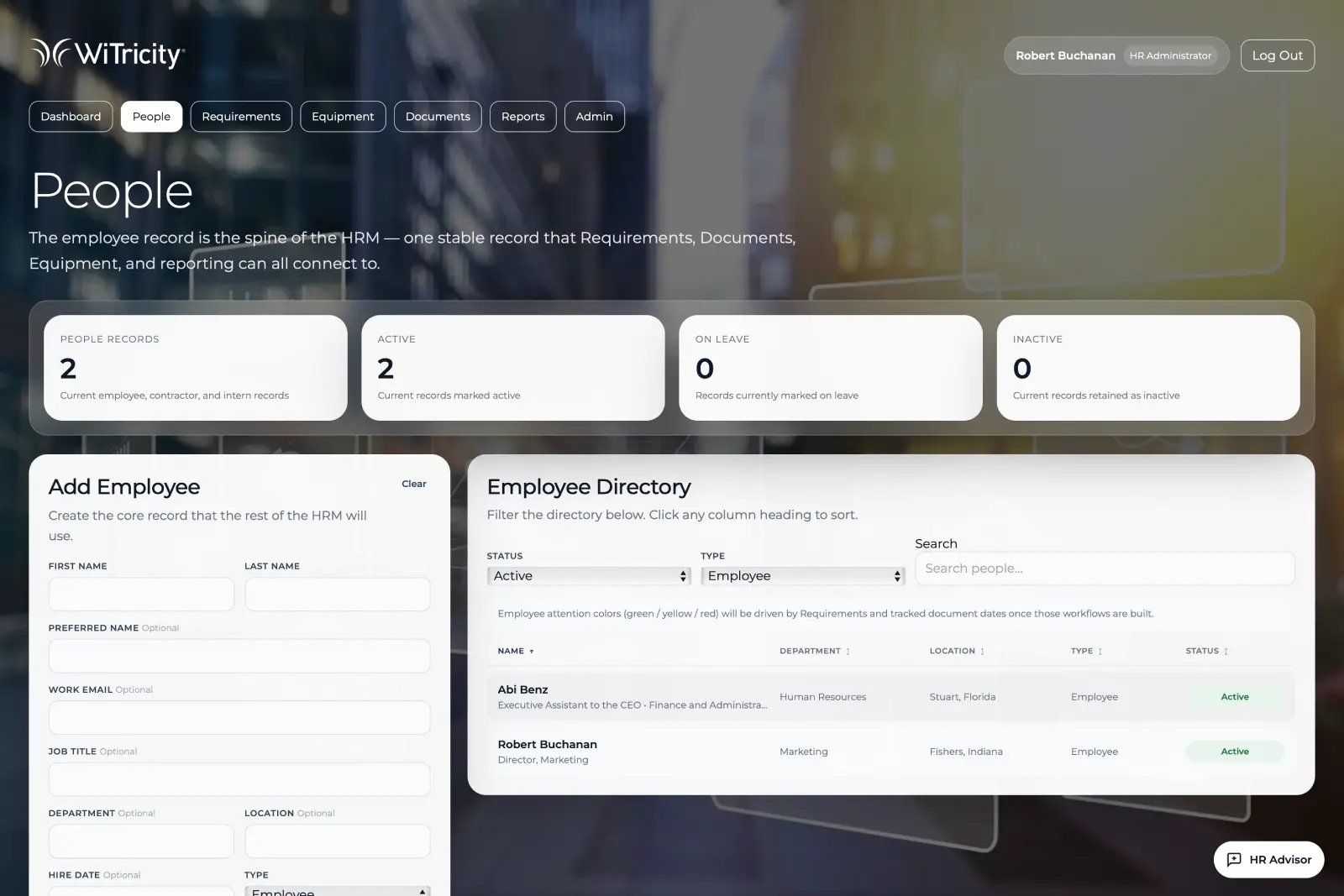The width and height of the screenshot is (1344, 896).
Task: Open Abi Benz employee row
Action: coord(890,697)
